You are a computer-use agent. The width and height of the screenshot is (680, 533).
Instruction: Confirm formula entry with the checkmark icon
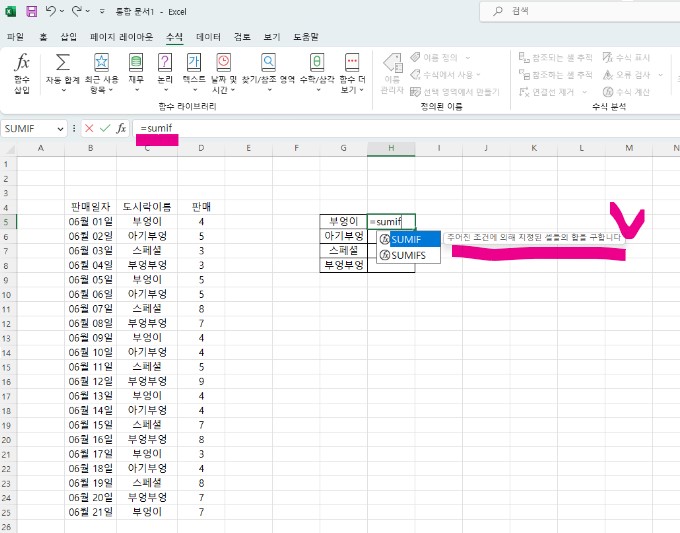[x=105, y=128]
